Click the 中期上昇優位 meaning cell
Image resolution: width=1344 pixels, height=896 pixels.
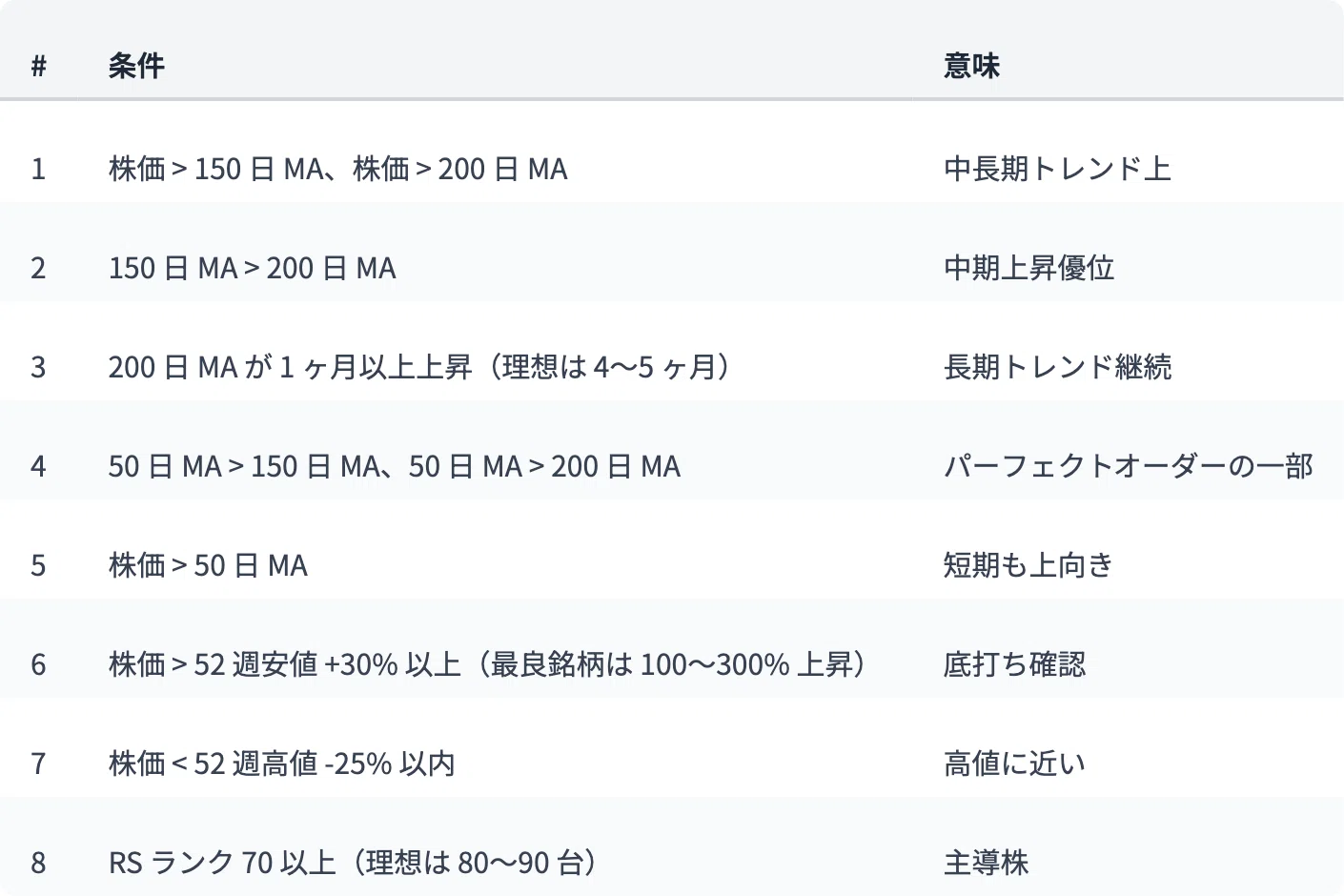point(1028,268)
